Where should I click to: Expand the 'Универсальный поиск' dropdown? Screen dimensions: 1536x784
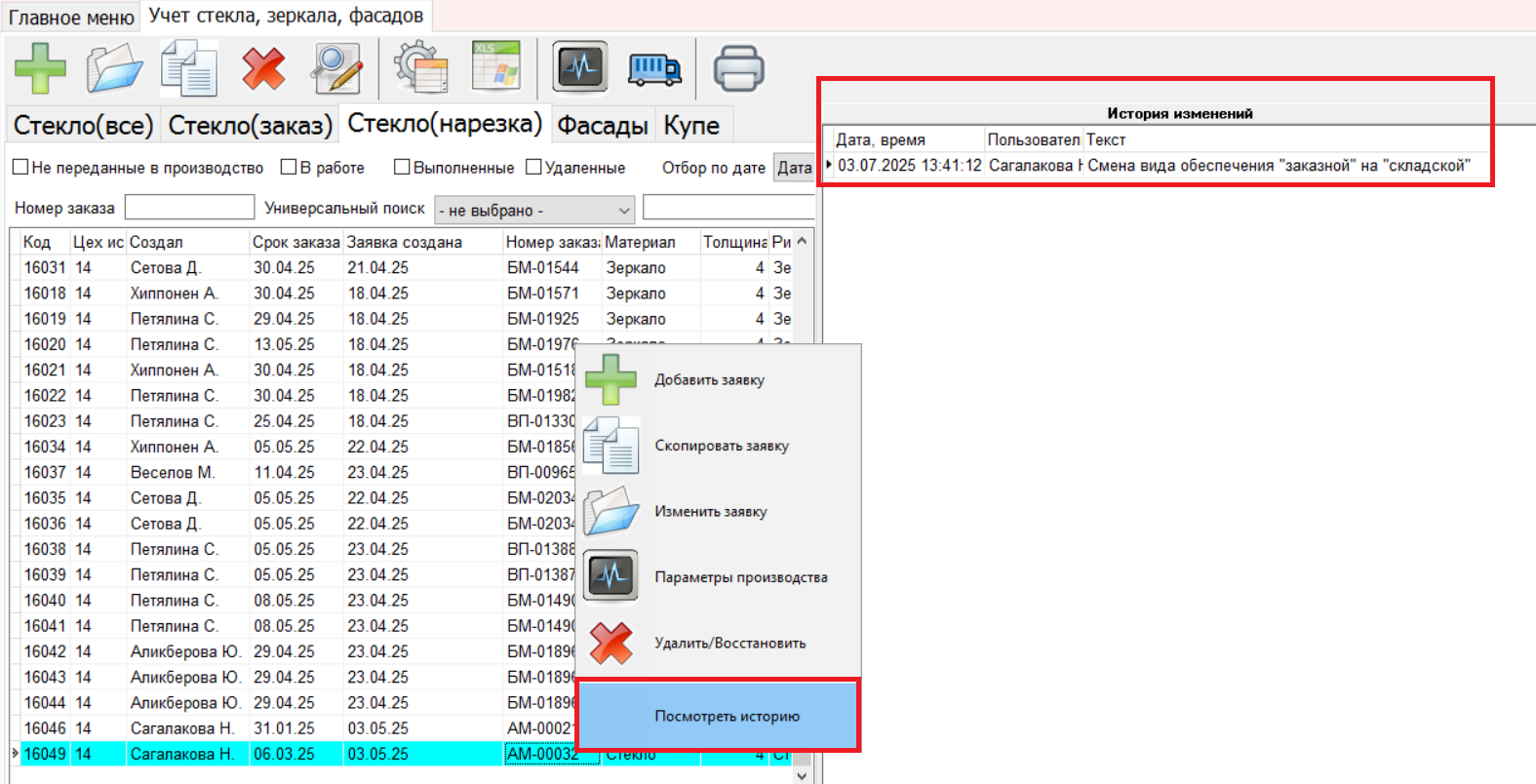(623, 211)
